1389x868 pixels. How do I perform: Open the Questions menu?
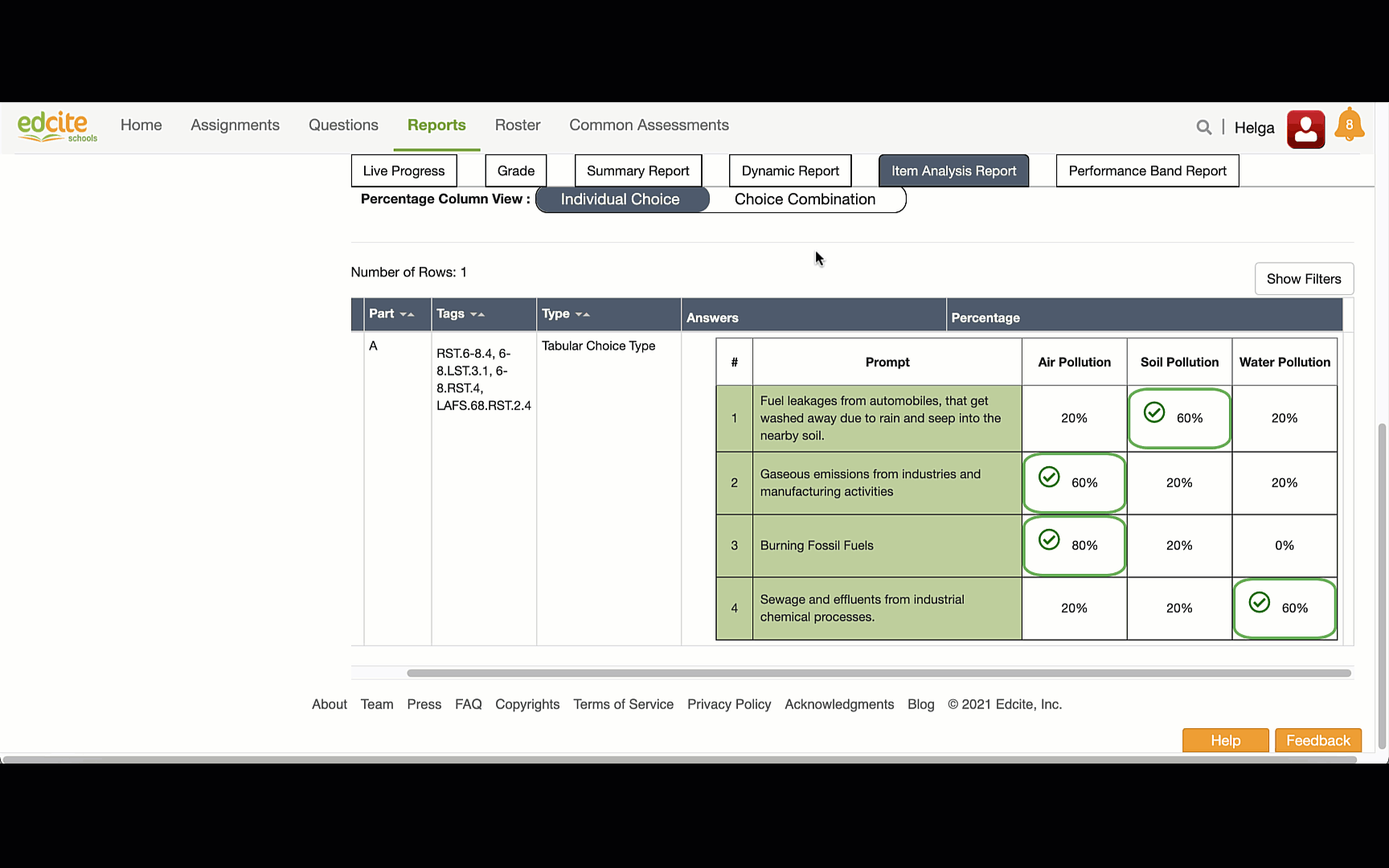(x=343, y=125)
